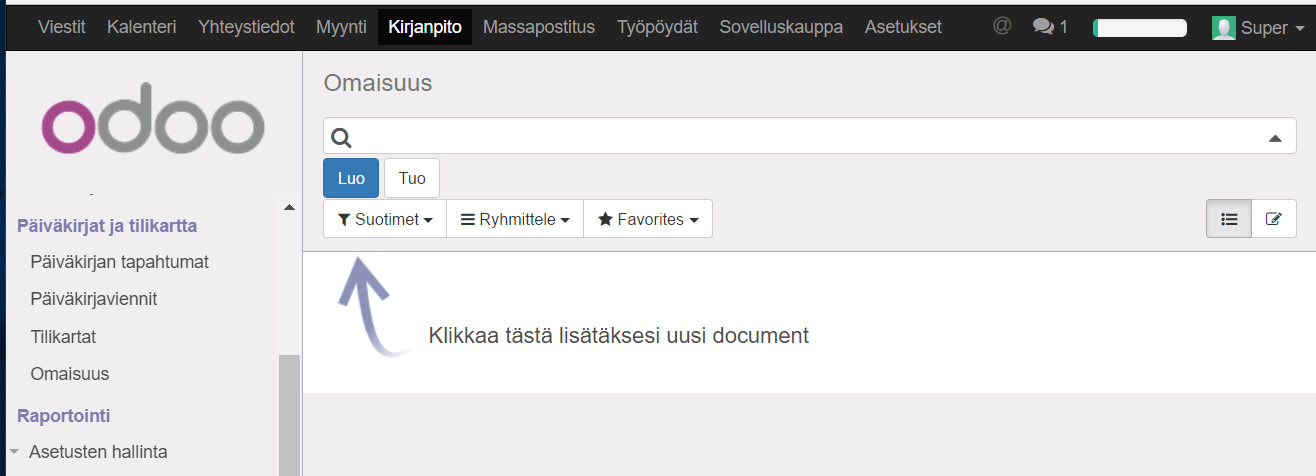
Task: Open the Kalenteri menu
Action: [x=142, y=27]
